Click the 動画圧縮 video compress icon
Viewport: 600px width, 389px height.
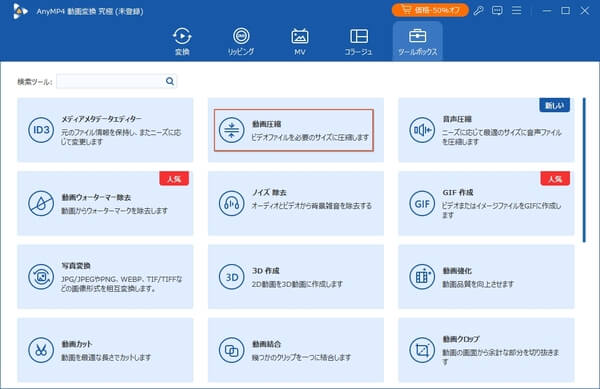[232, 130]
